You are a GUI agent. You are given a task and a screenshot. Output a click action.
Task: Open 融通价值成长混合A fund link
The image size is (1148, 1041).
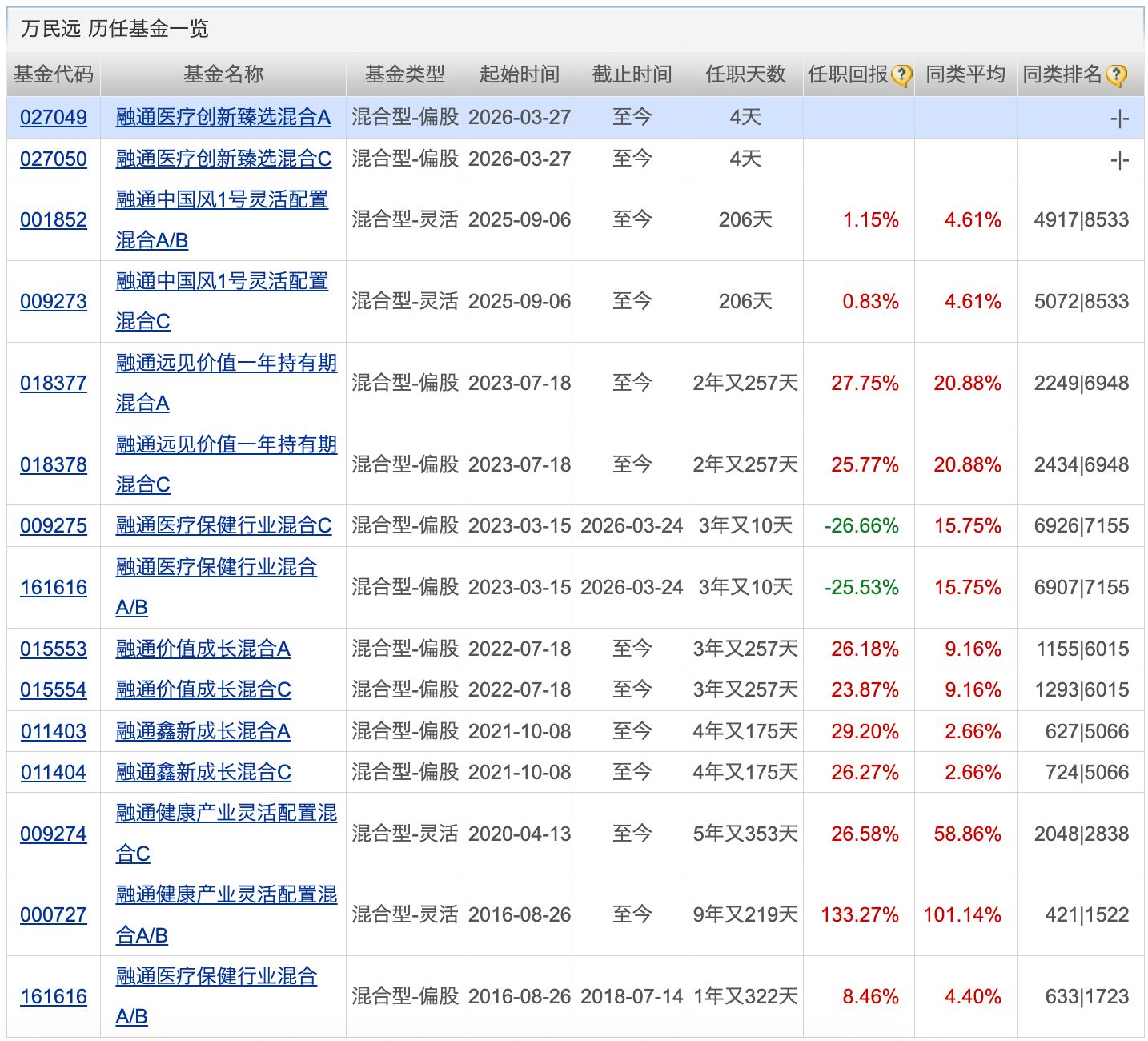pyautogui.click(x=203, y=649)
